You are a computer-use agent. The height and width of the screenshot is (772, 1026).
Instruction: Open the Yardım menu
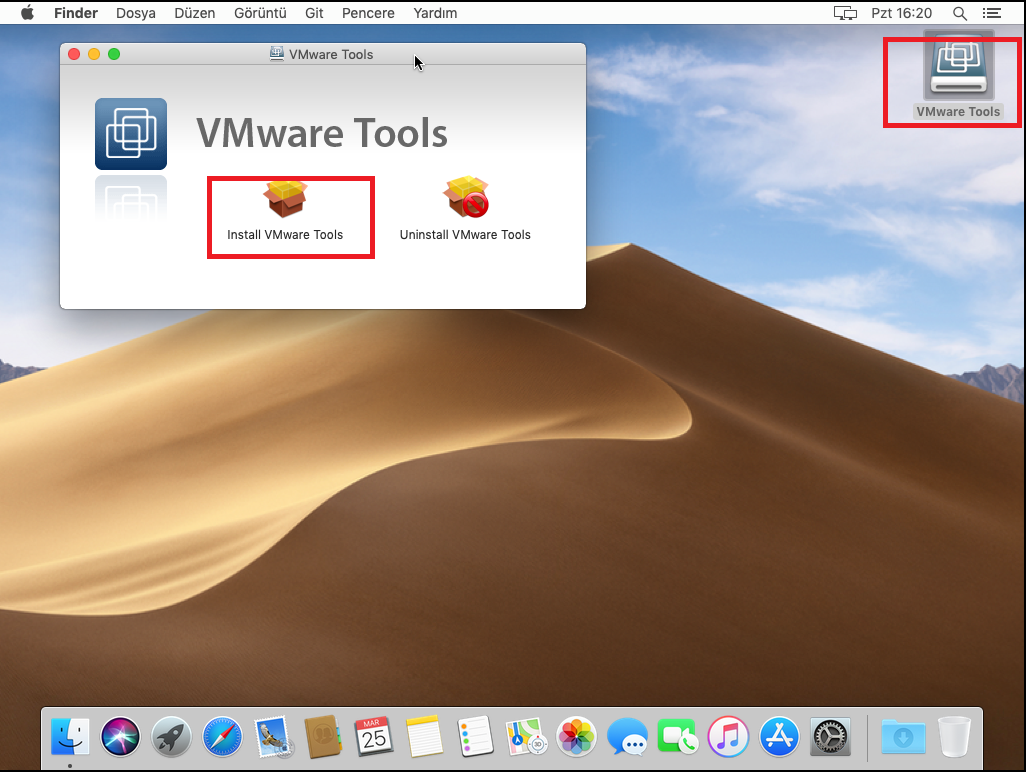[x=435, y=13]
